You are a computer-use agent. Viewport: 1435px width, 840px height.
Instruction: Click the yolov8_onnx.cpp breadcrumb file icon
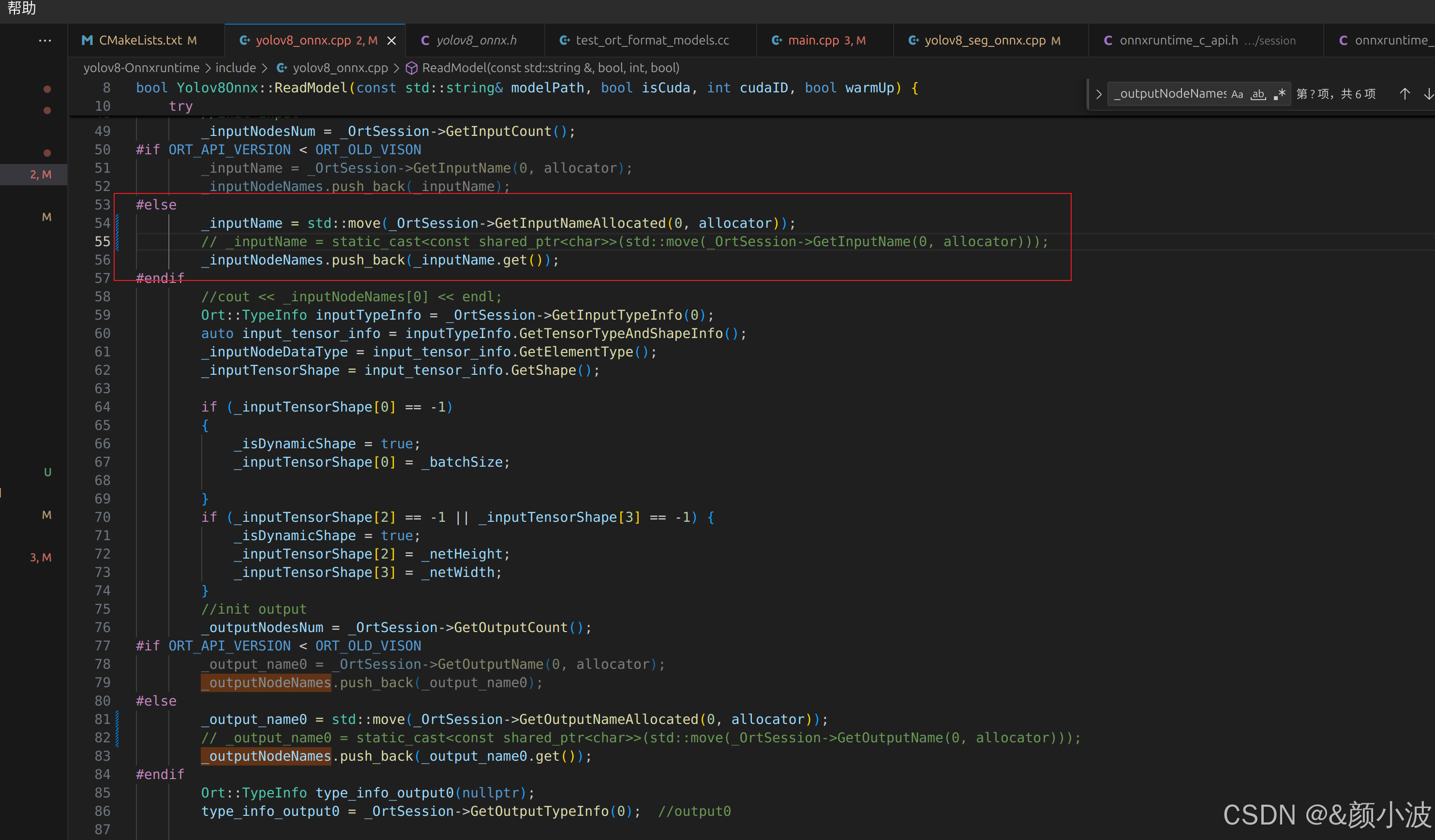coord(281,68)
